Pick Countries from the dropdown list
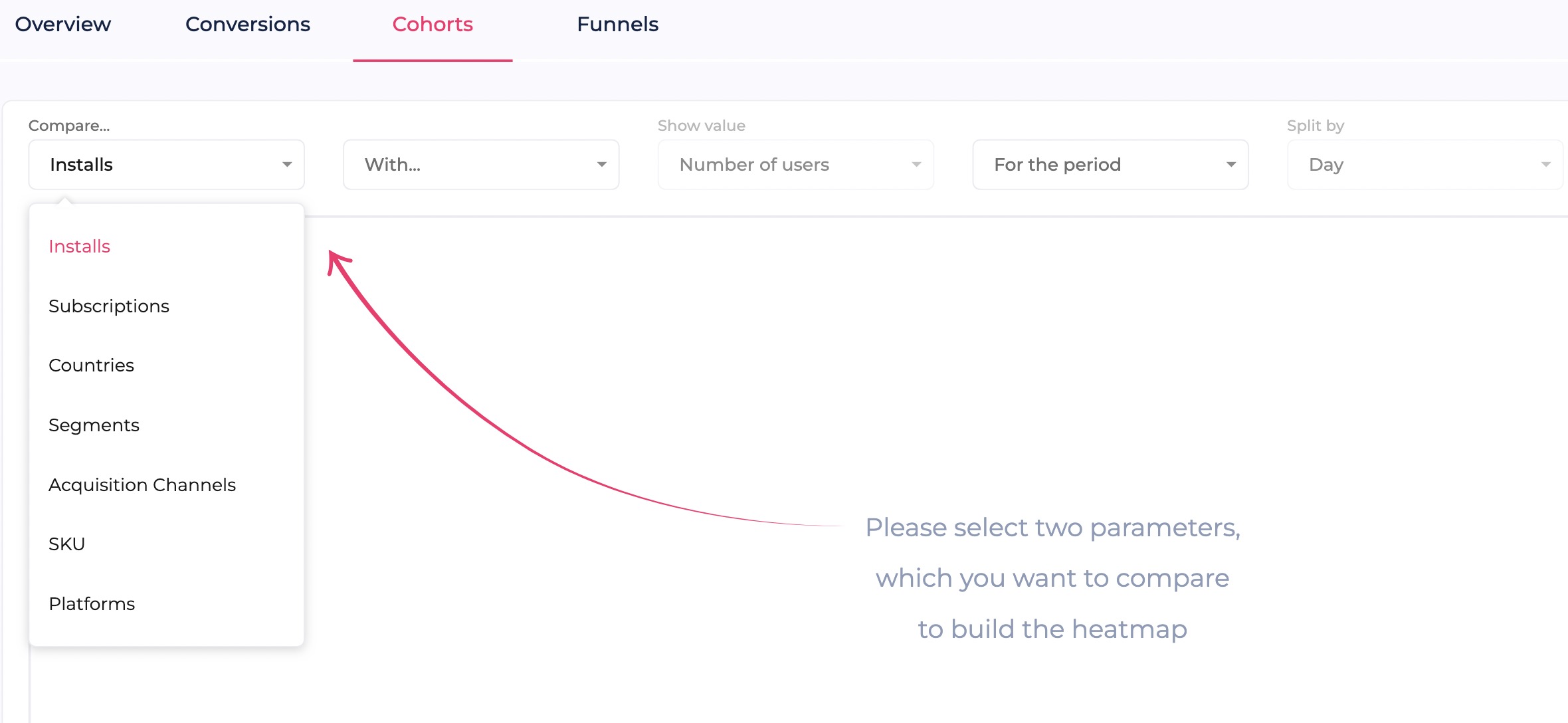 (x=92, y=365)
